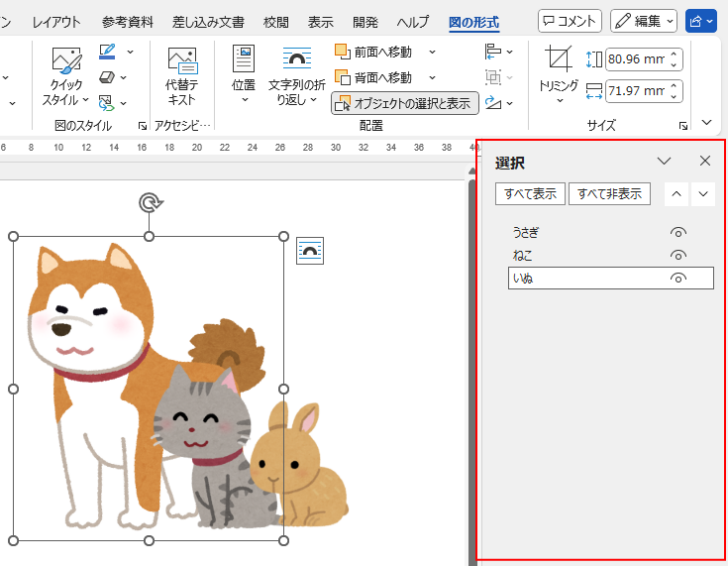This screenshot has height=566, width=728.
Task: Toggle visibility of いぬ object
Action: (678, 278)
